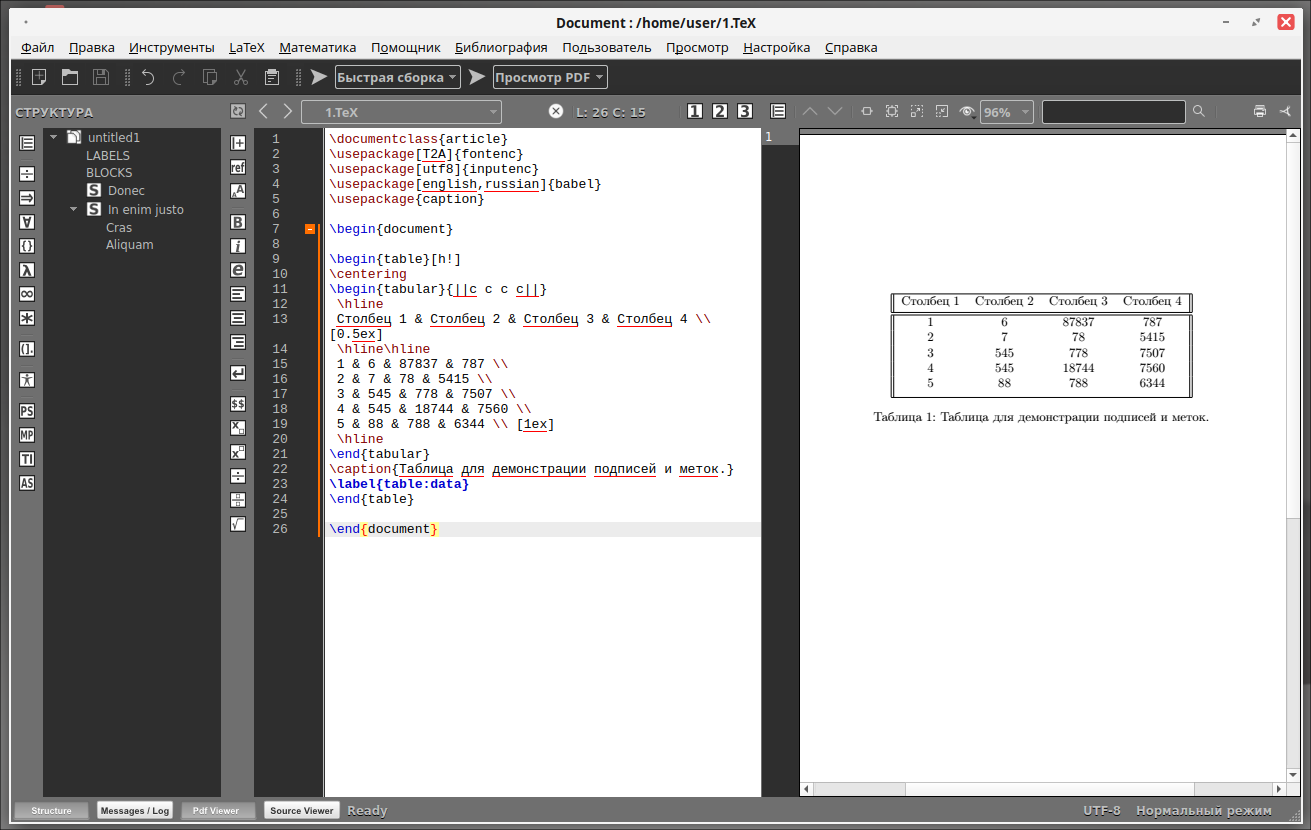Screen dimensions: 1311x830
Task: Click the Open file folder icon
Action: (70, 77)
